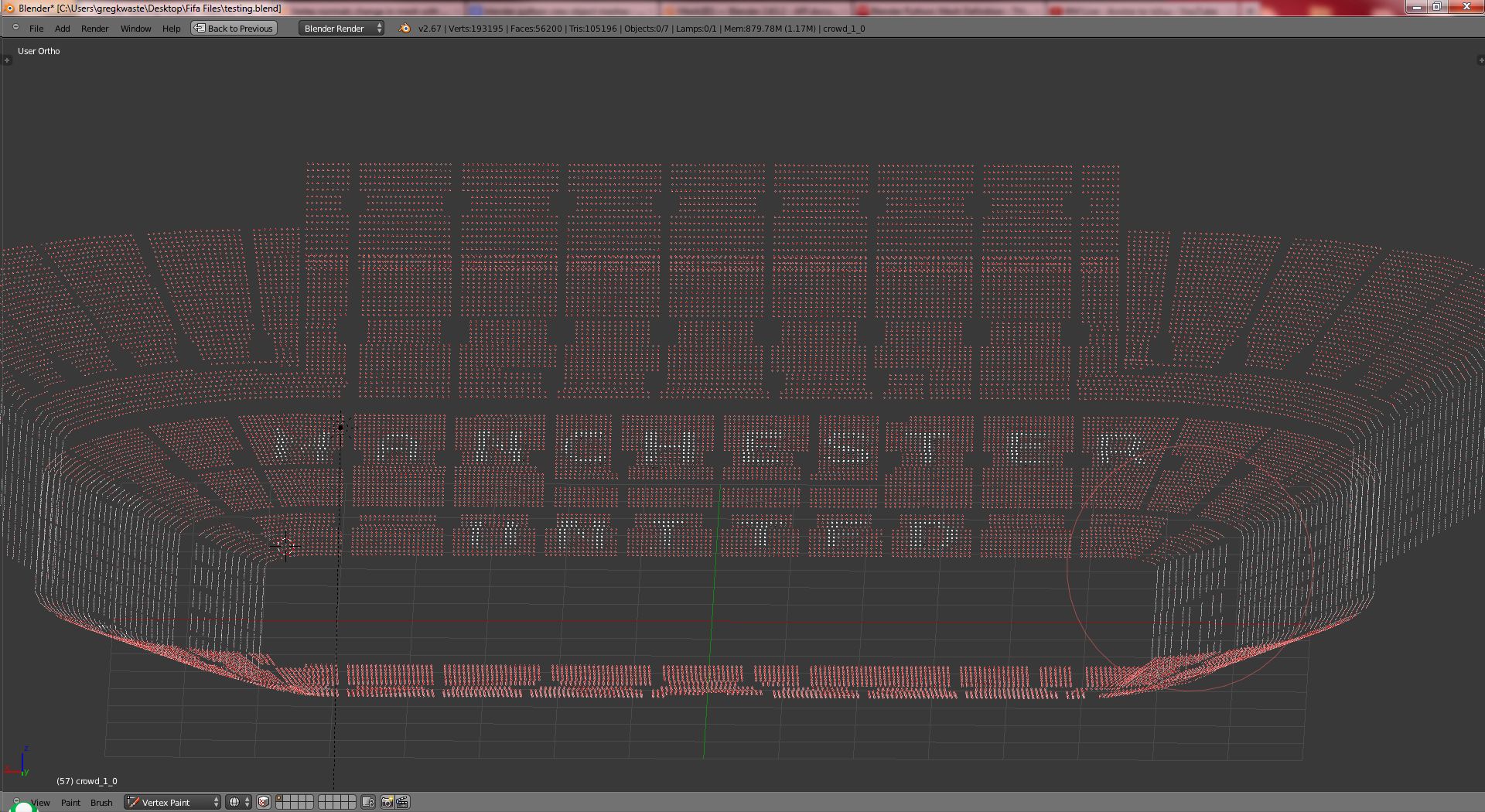The height and width of the screenshot is (812, 1485).
Task: Click the OpenGL render animation clapper icon
Action: 402,802
